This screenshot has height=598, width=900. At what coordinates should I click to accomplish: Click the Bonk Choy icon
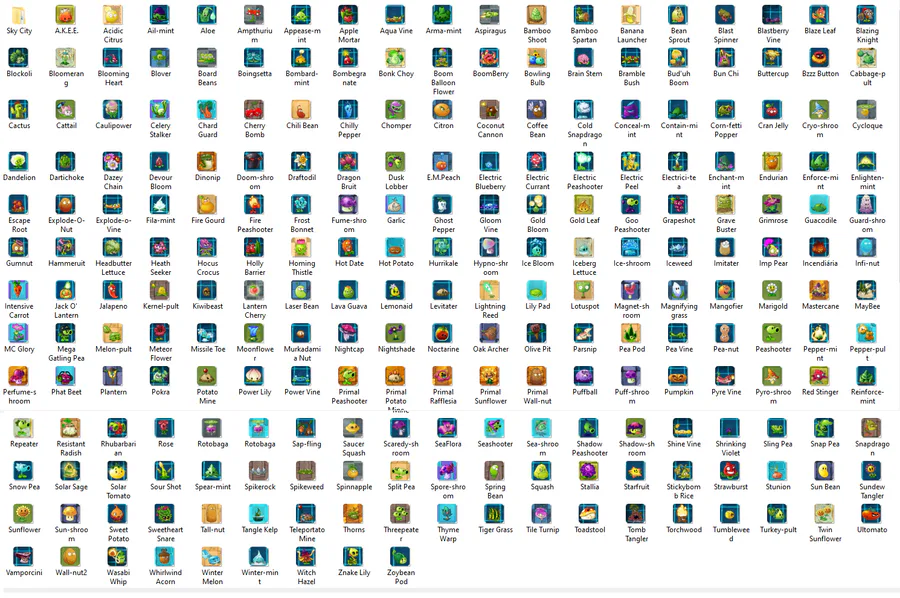395,58
